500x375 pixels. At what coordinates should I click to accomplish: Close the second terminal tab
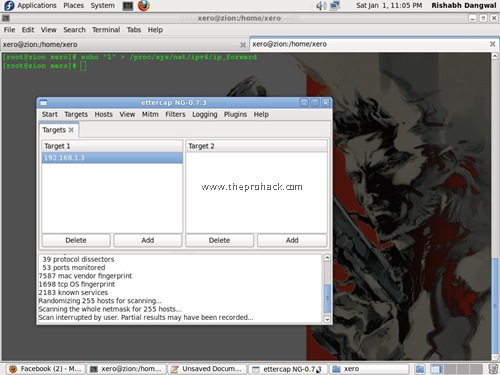(492, 44)
